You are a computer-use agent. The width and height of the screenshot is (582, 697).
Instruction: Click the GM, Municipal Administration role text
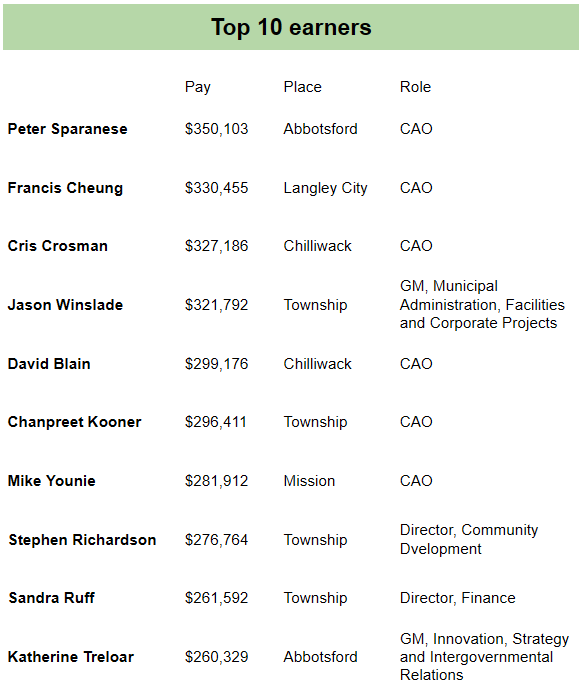click(x=482, y=304)
